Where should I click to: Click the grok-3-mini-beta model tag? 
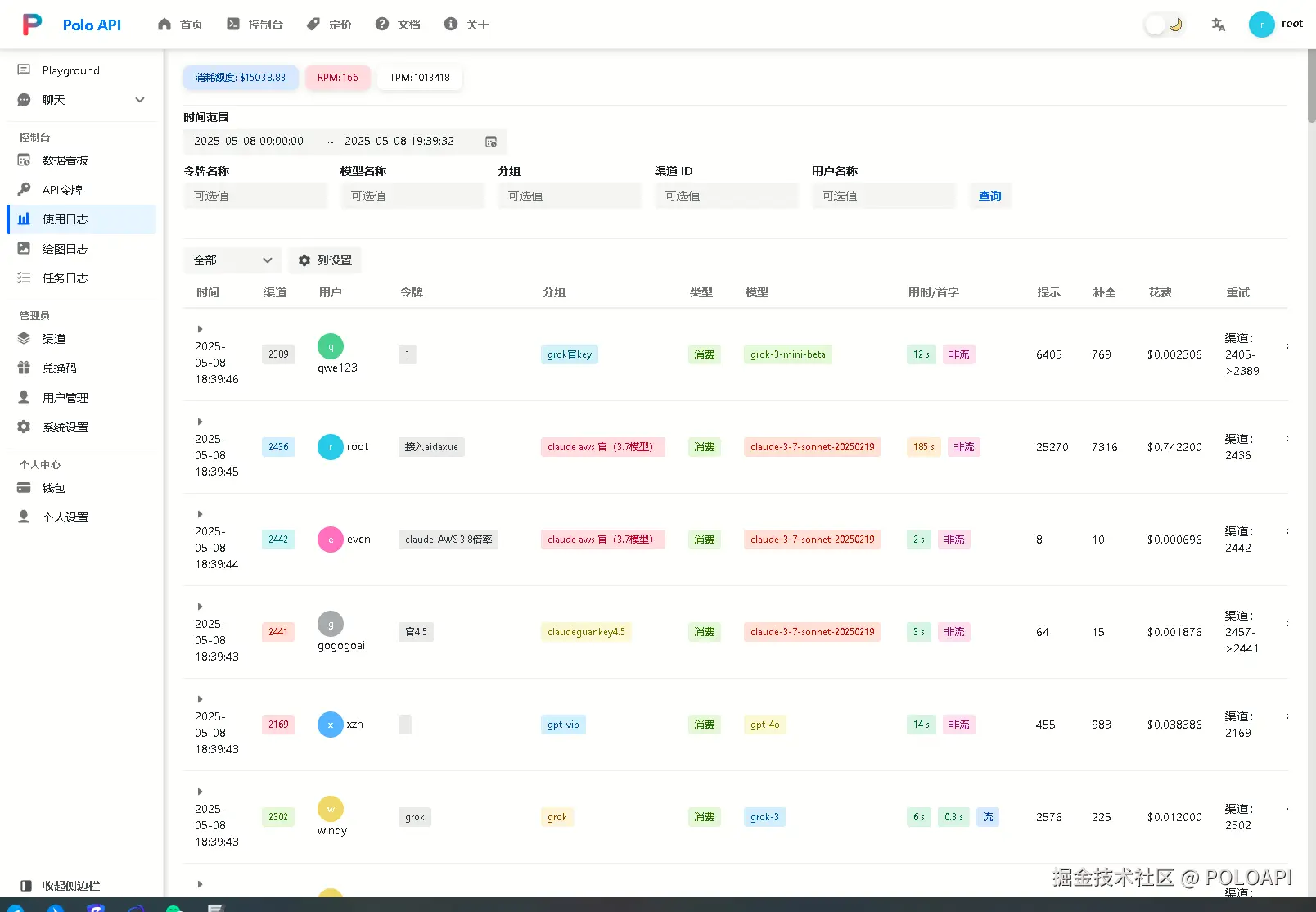point(788,354)
